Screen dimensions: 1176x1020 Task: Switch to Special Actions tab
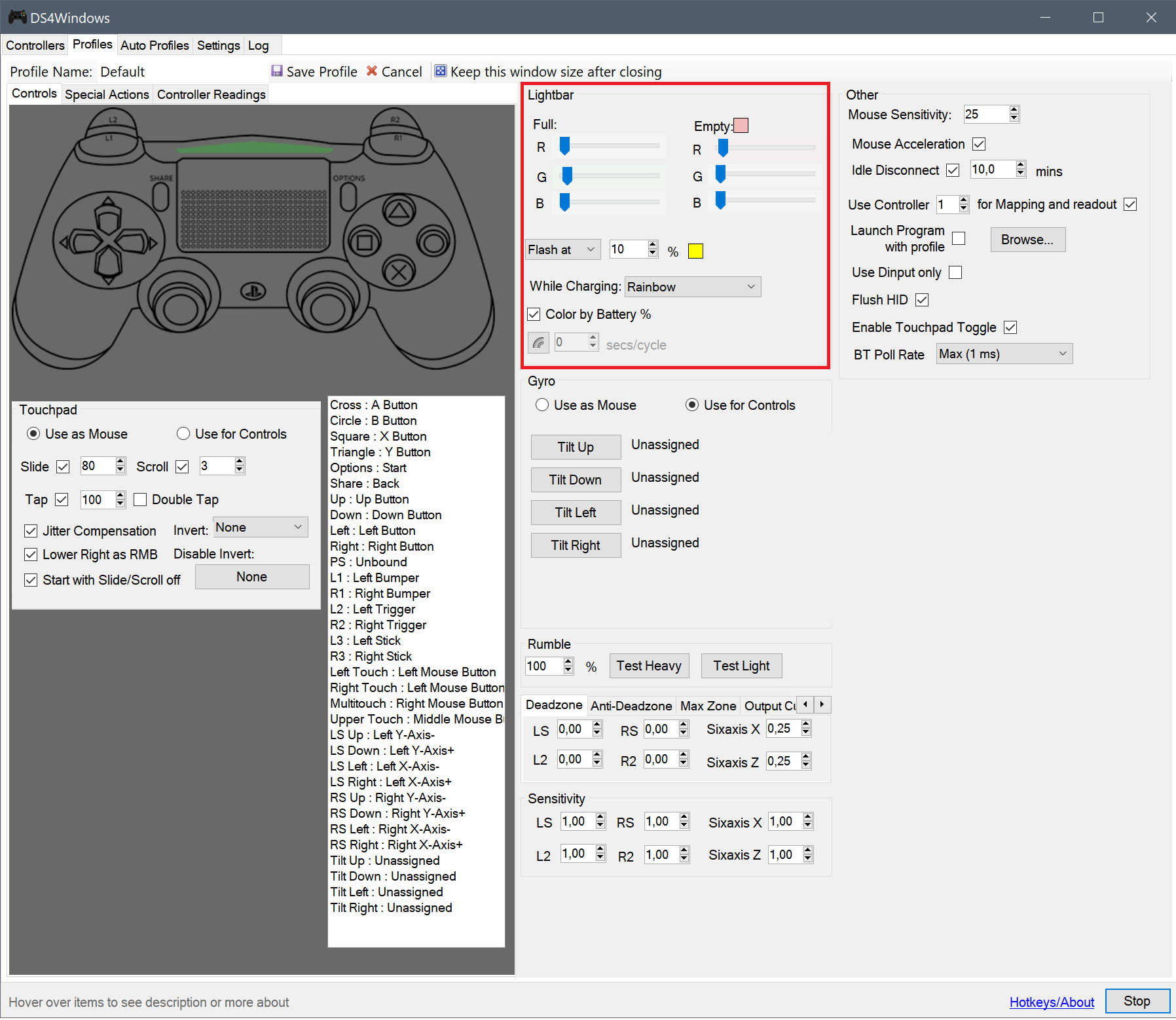tap(107, 94)
